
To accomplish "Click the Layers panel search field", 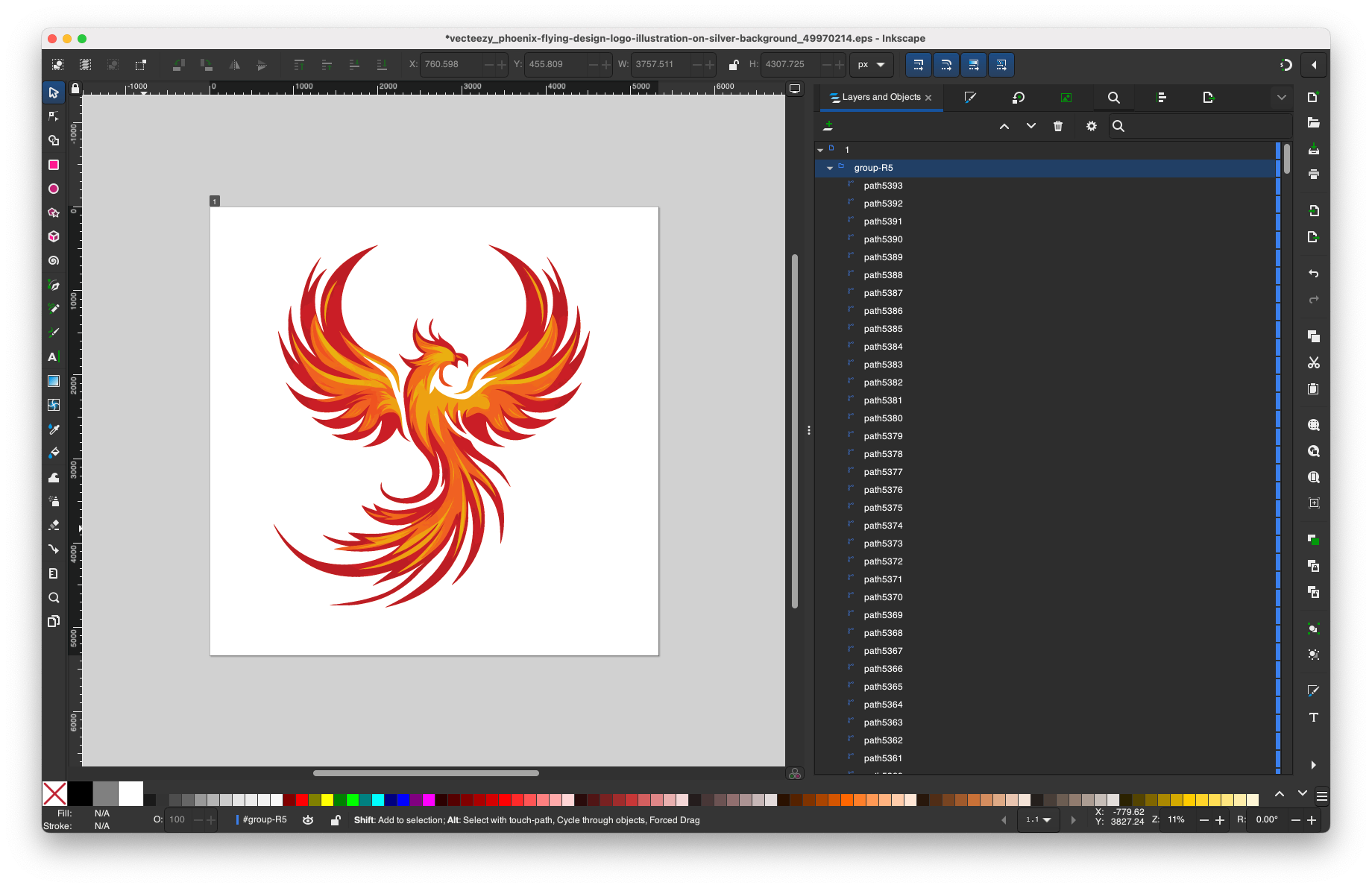I will 1199,126.
